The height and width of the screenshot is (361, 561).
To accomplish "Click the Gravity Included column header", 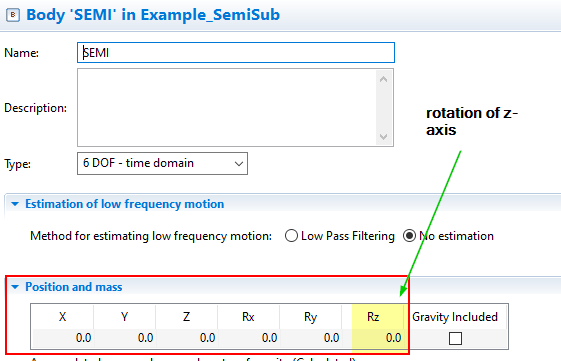I will coord(455,317).
